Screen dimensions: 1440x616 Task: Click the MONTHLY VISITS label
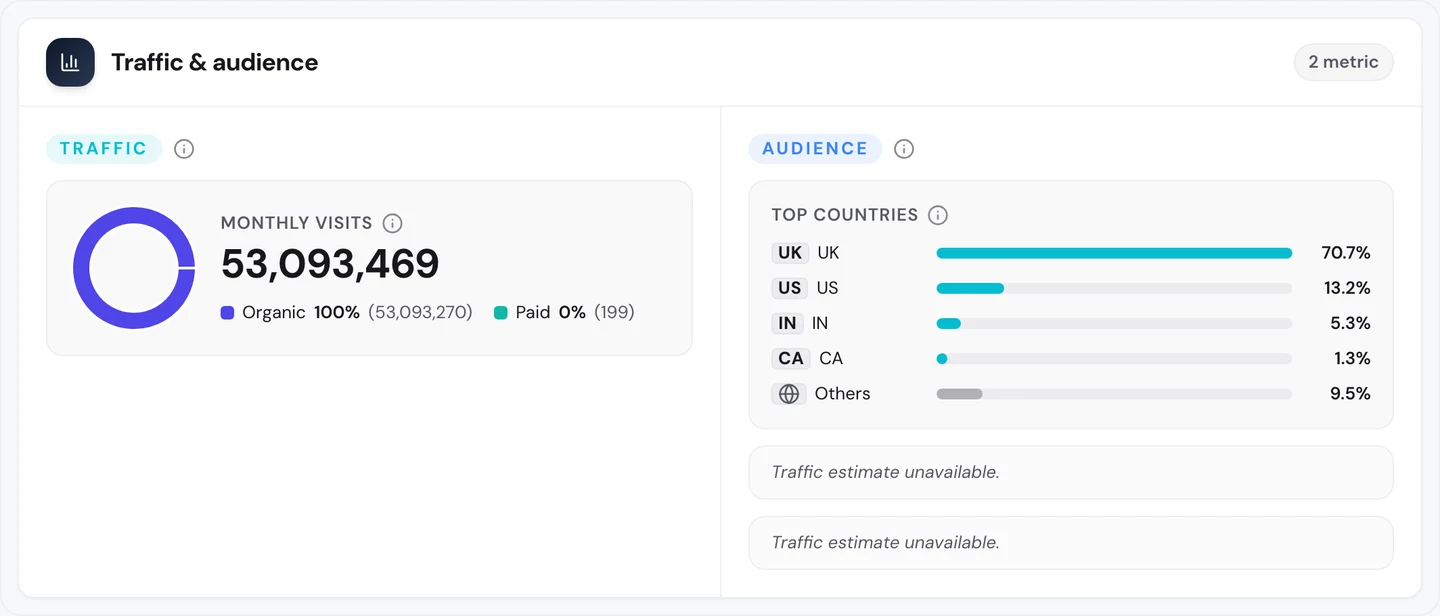pos(297,223)
